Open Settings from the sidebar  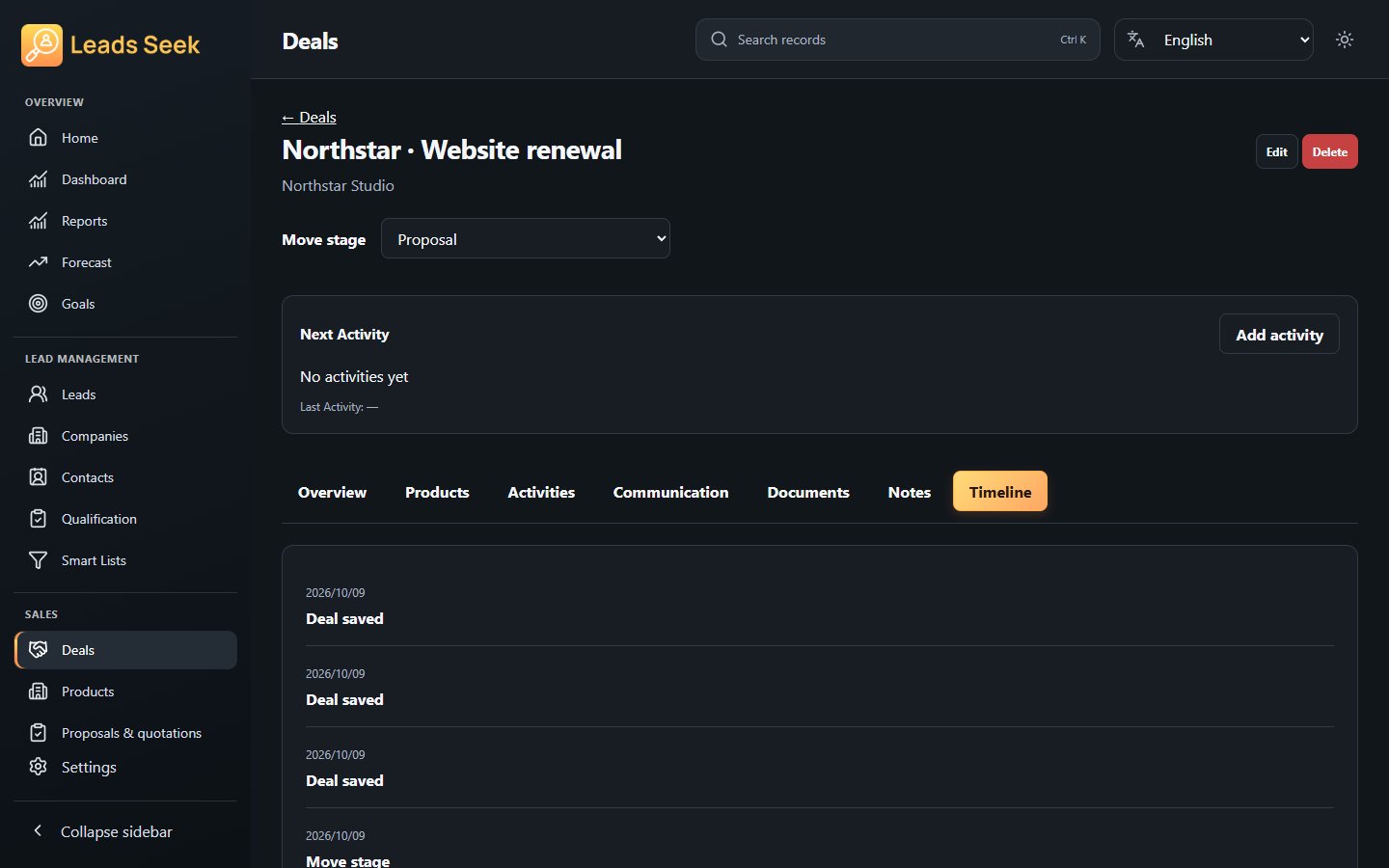(x=125, y=767)
